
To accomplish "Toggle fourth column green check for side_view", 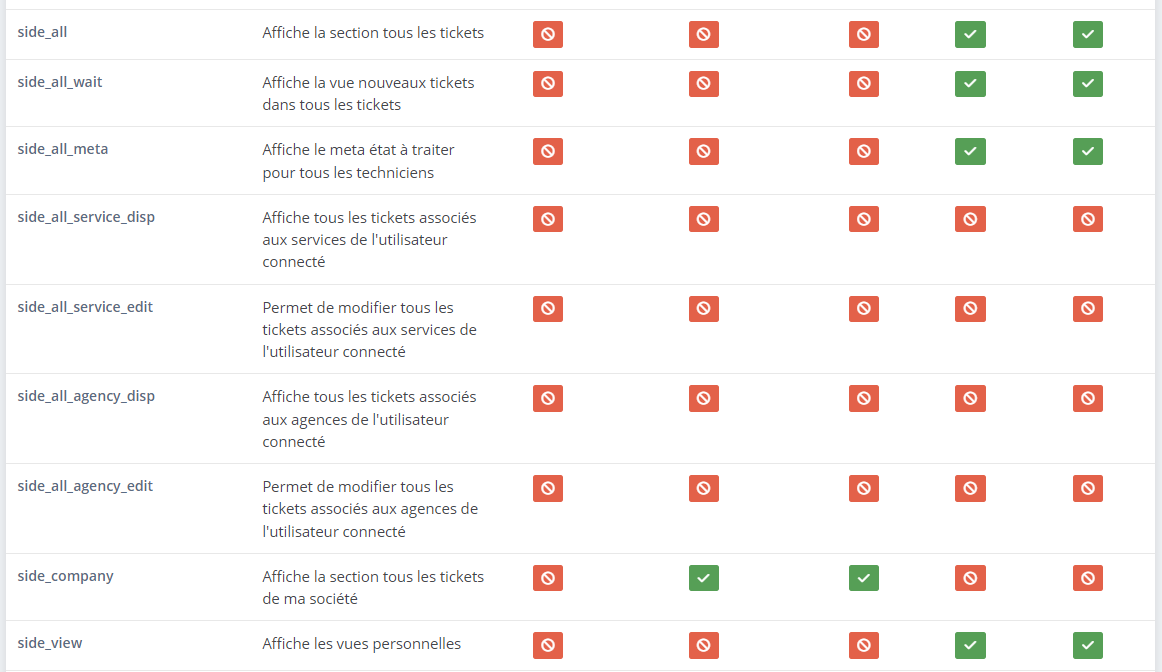I will (970, 645).
